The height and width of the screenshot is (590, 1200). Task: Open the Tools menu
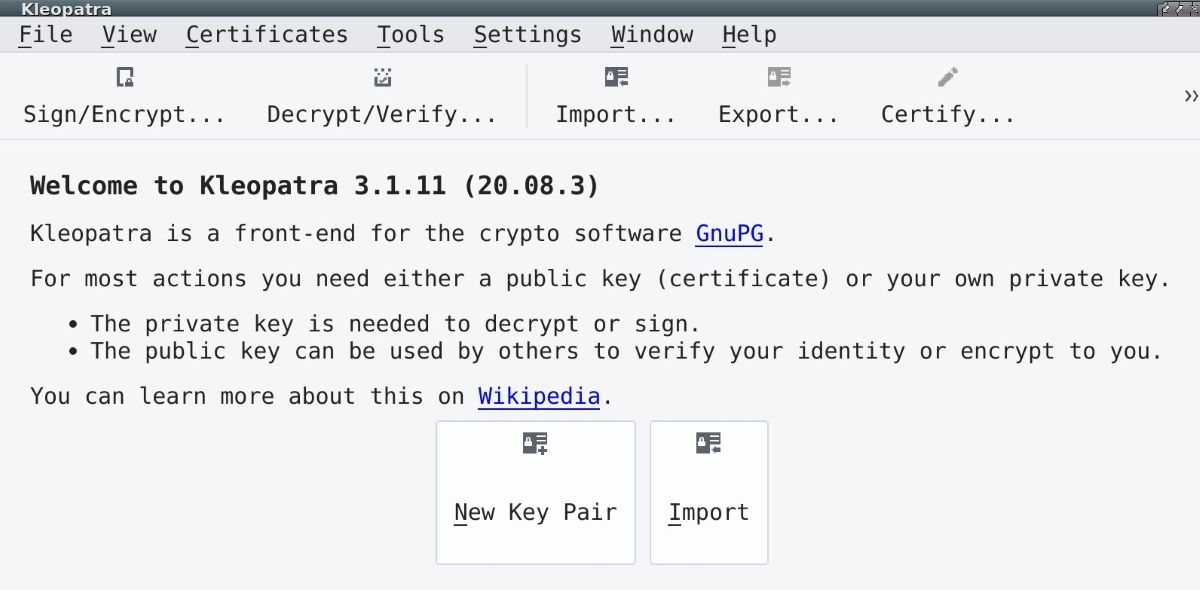[411, 35]
